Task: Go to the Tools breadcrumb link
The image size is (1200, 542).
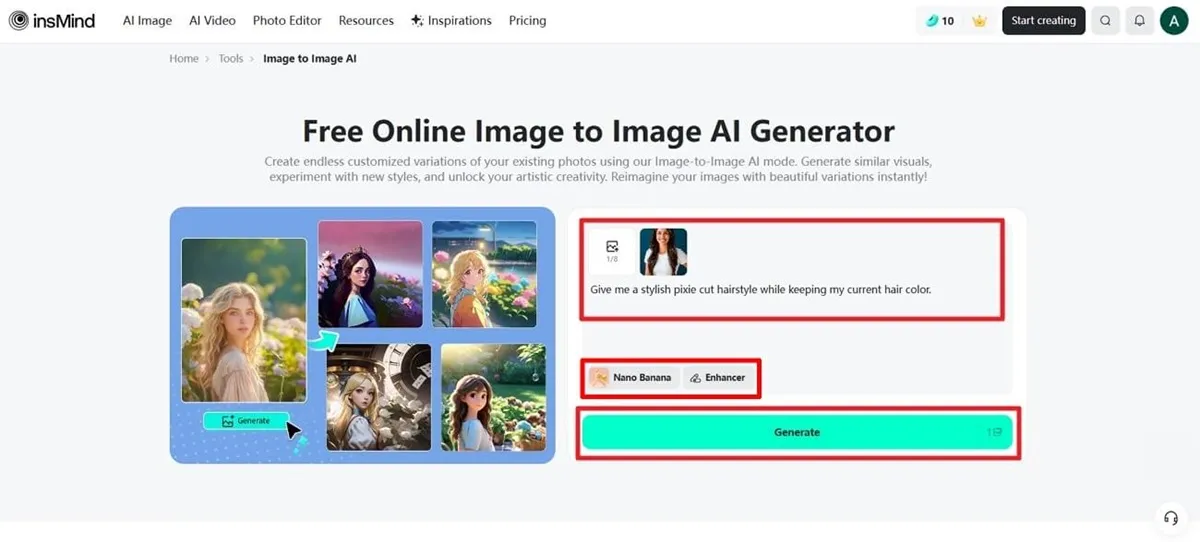Action: click(x=231, y=59)
